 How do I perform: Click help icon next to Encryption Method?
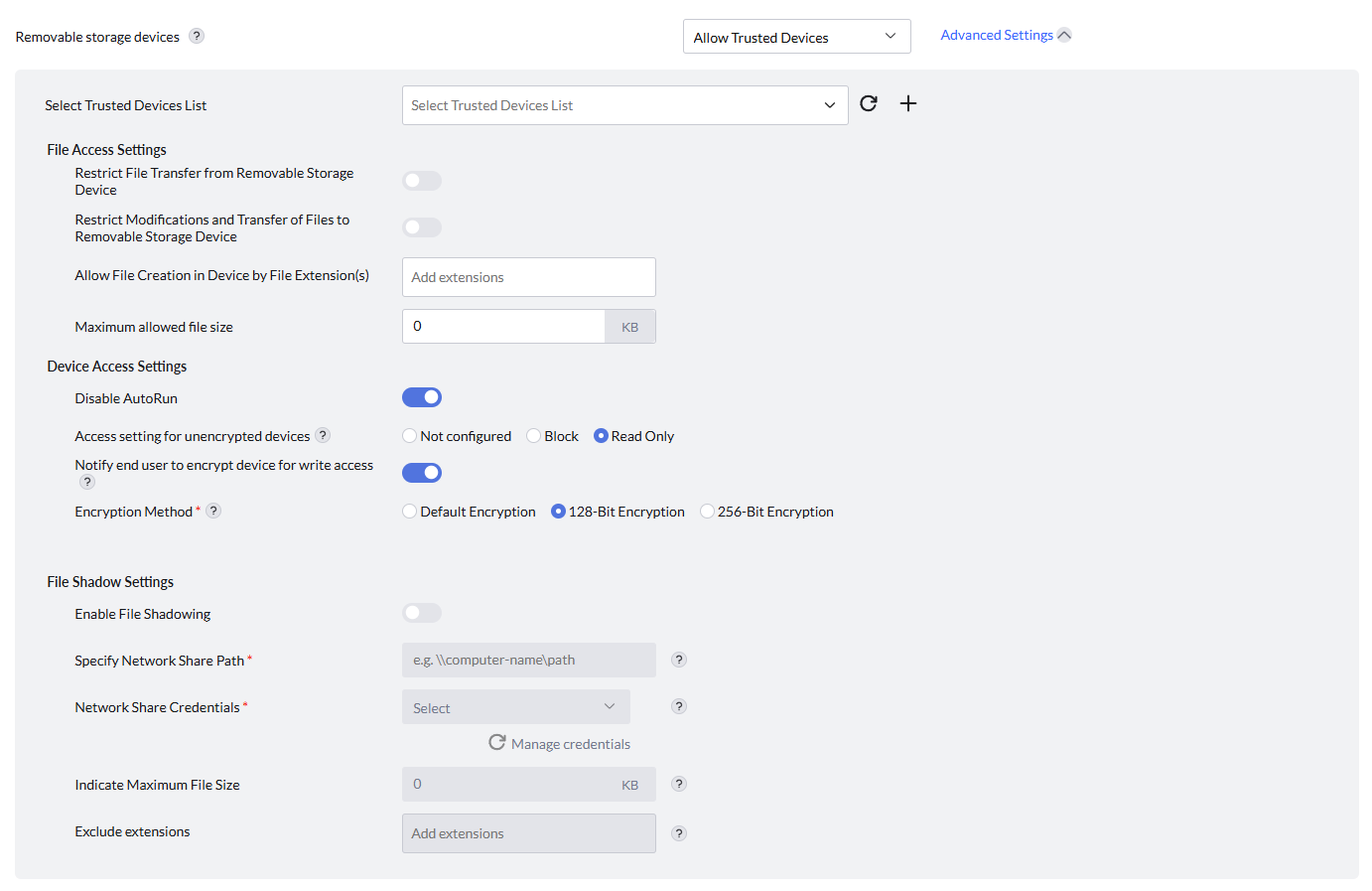(213, 512)
